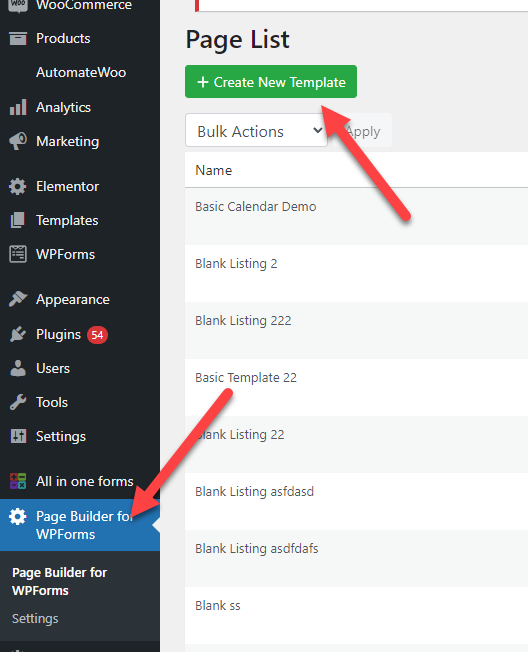The height and width of the screenshot is (652, 528).
Task: Click the Appearance paintbrush icon
Action: coord(18,299)
